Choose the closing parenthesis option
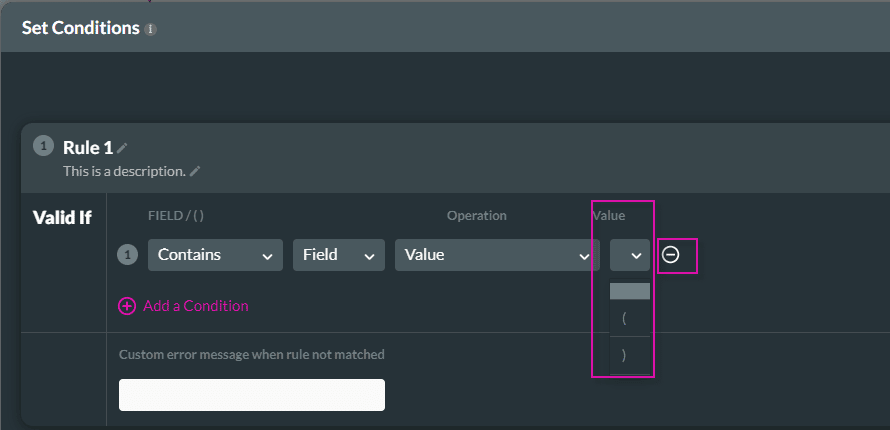The image size is (890, 430). pyautogui.click(x=630, y=355)
